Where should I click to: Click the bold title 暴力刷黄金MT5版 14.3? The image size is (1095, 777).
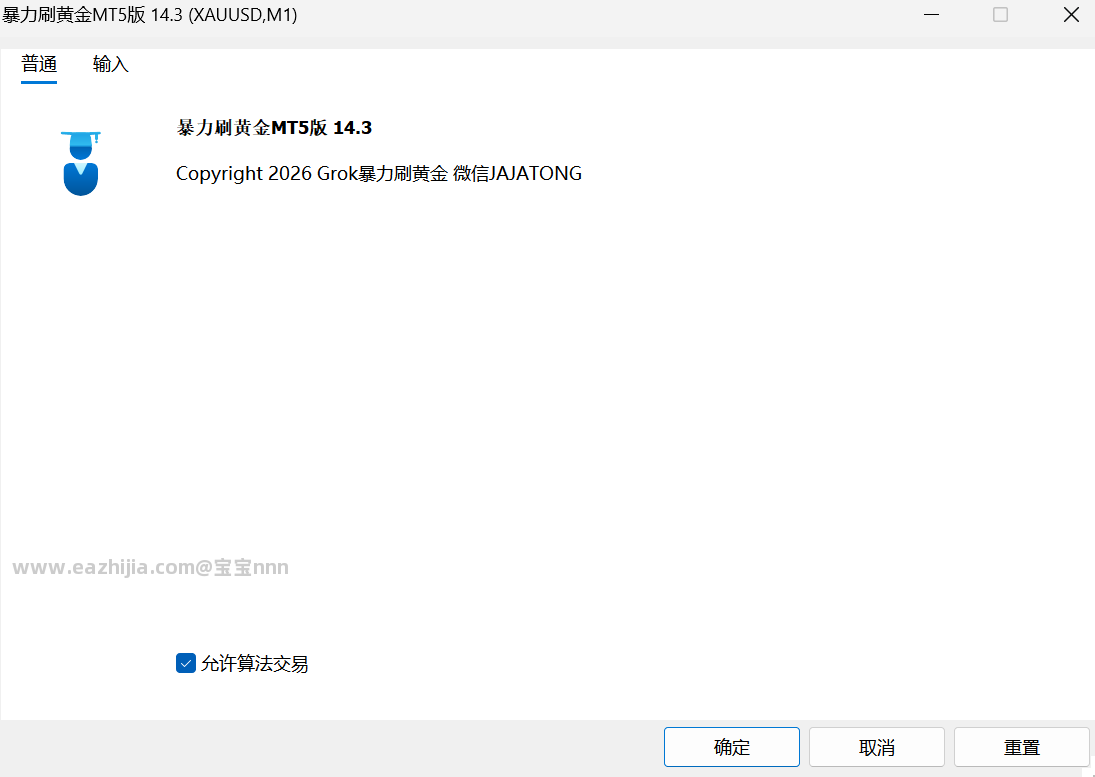[274, 128]
